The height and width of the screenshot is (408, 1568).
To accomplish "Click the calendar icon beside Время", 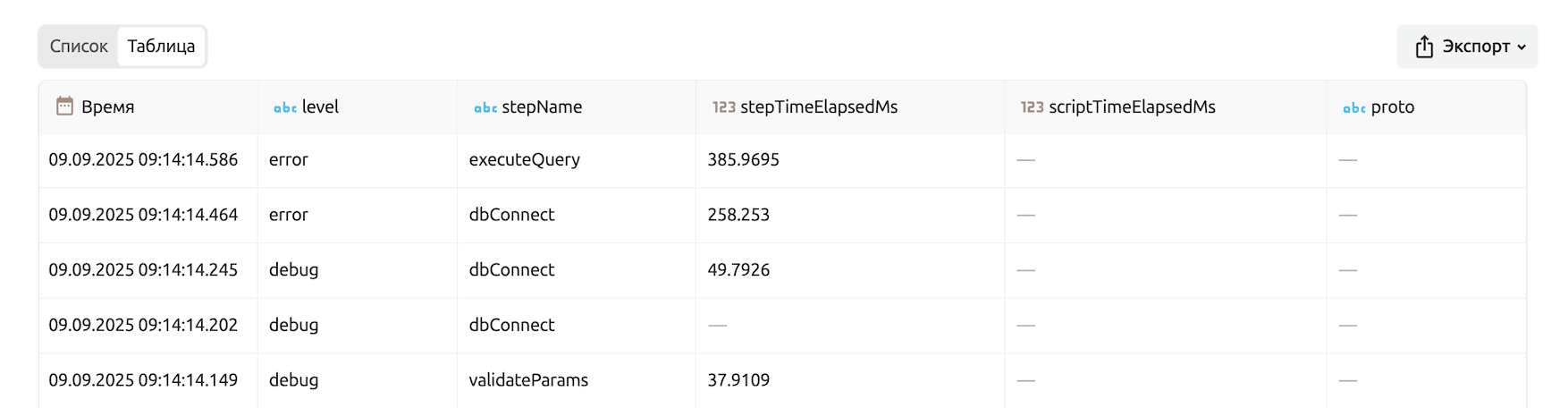I will coord(64,106).
